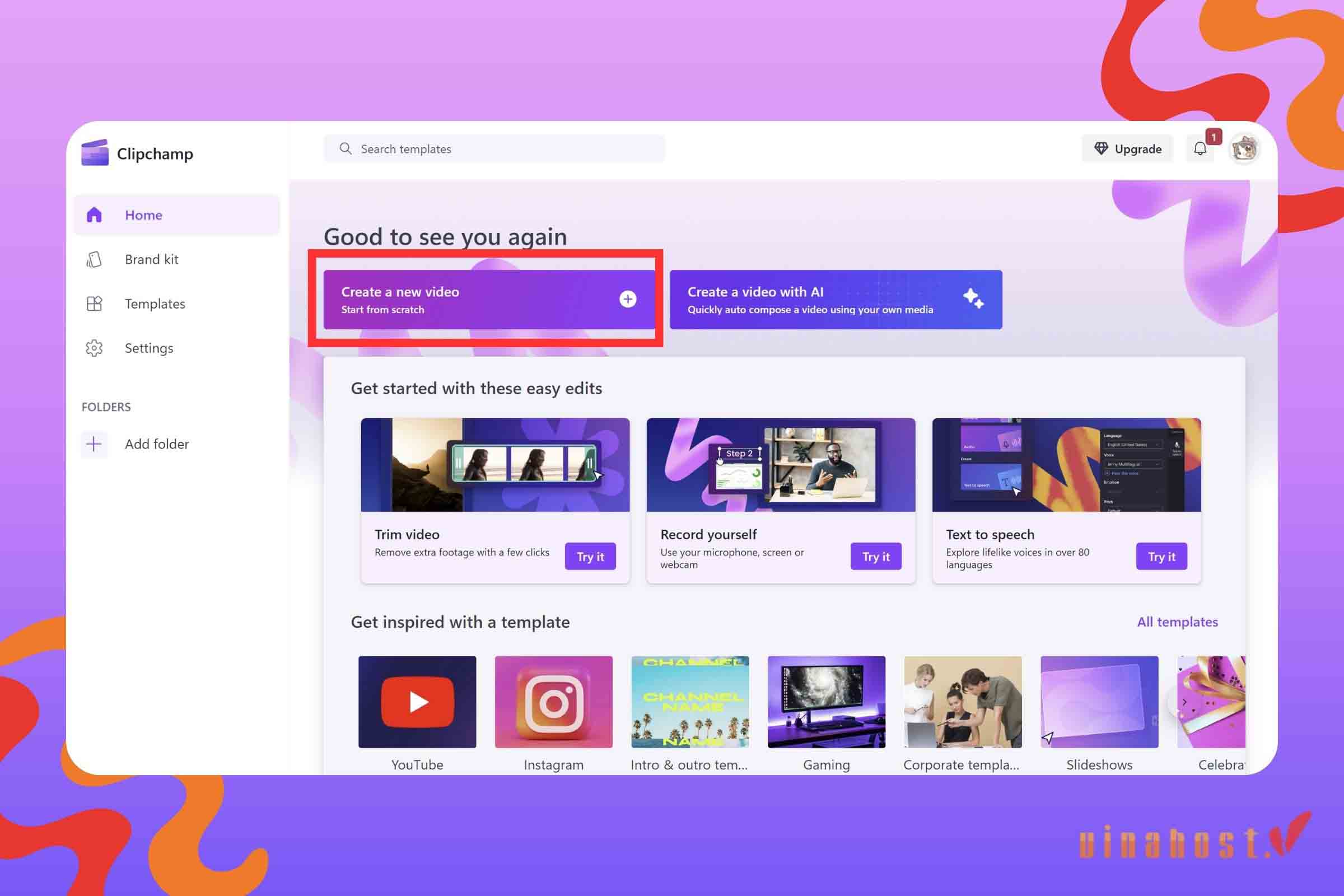The width and height of the screenshot is (1344, 896).
Task: Select the Corporate templates thumbnail
Action: (x=963, y=702)
